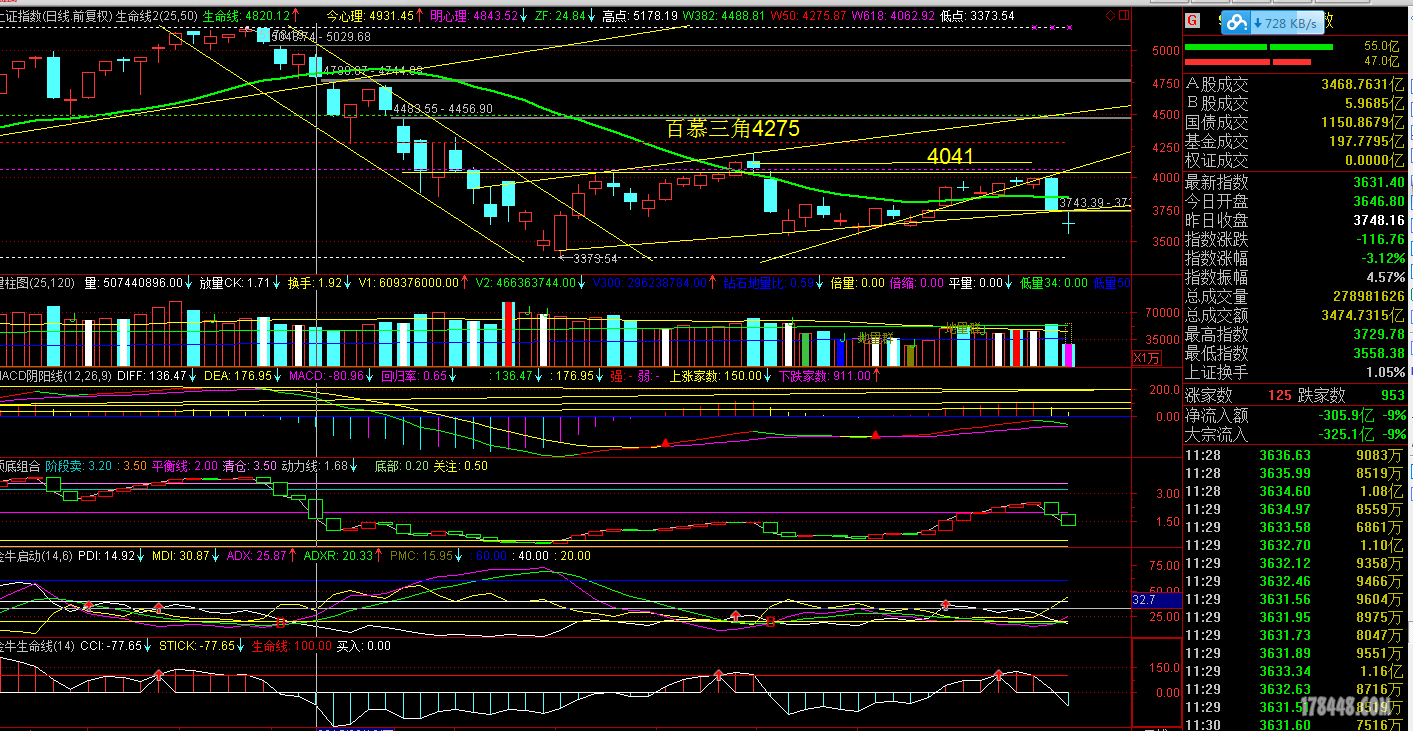Click the green 55.0亿 buy volume bar
1413x731 pixels.
coord(1260,47)
